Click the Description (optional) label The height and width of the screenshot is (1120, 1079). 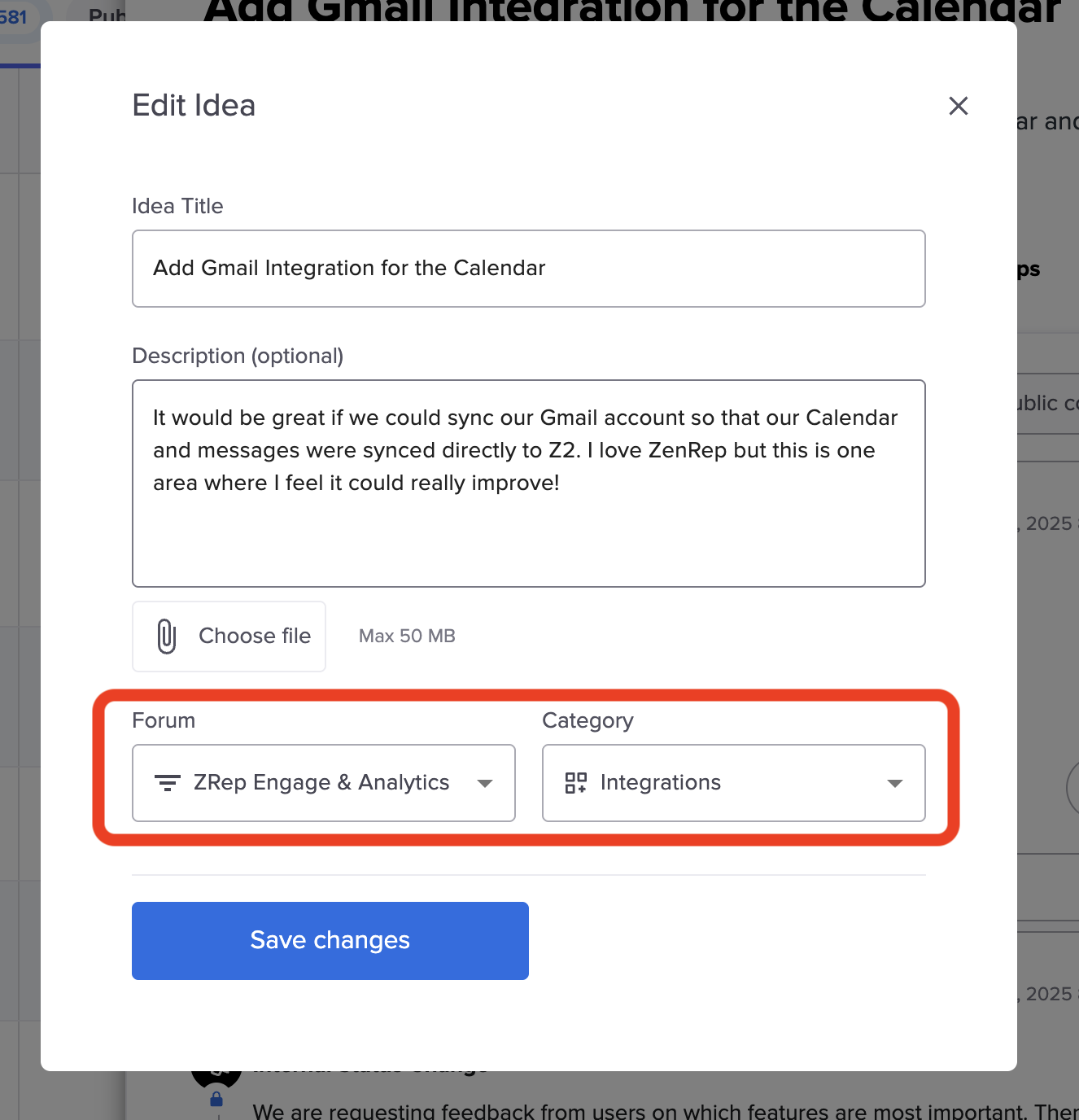(238, 356)
